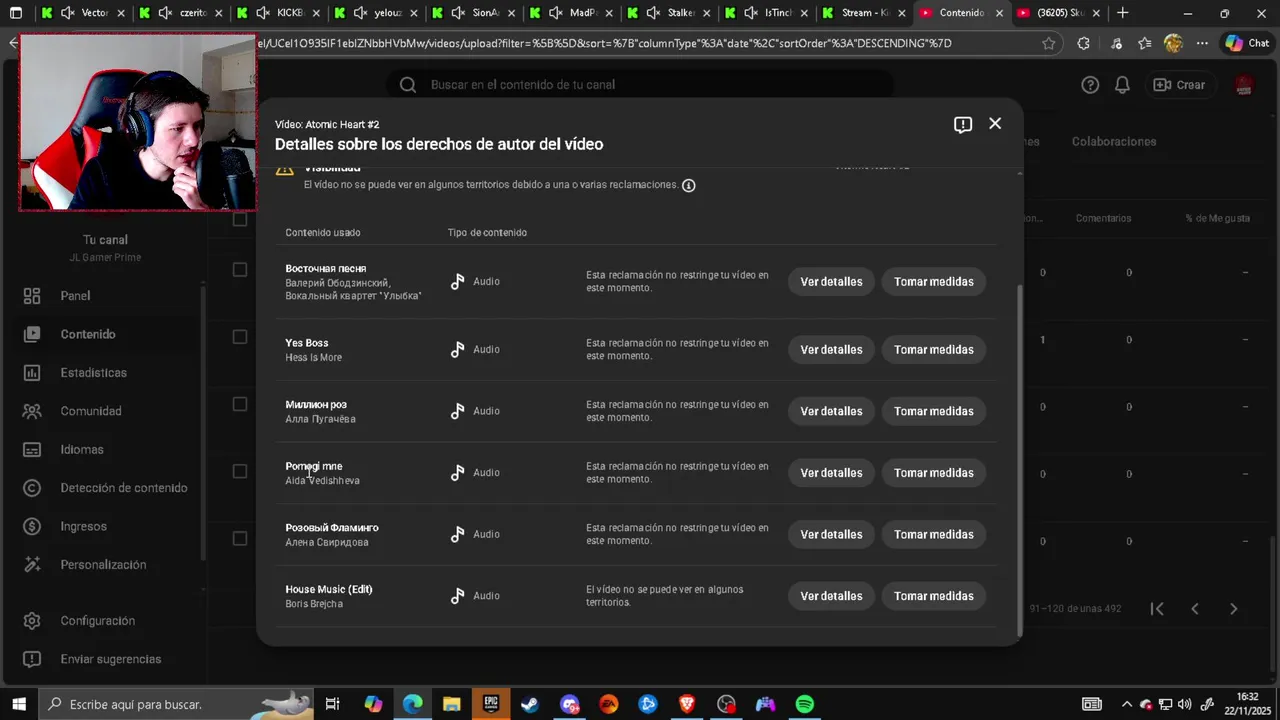Close the copyright details dialog

[995, 123]
